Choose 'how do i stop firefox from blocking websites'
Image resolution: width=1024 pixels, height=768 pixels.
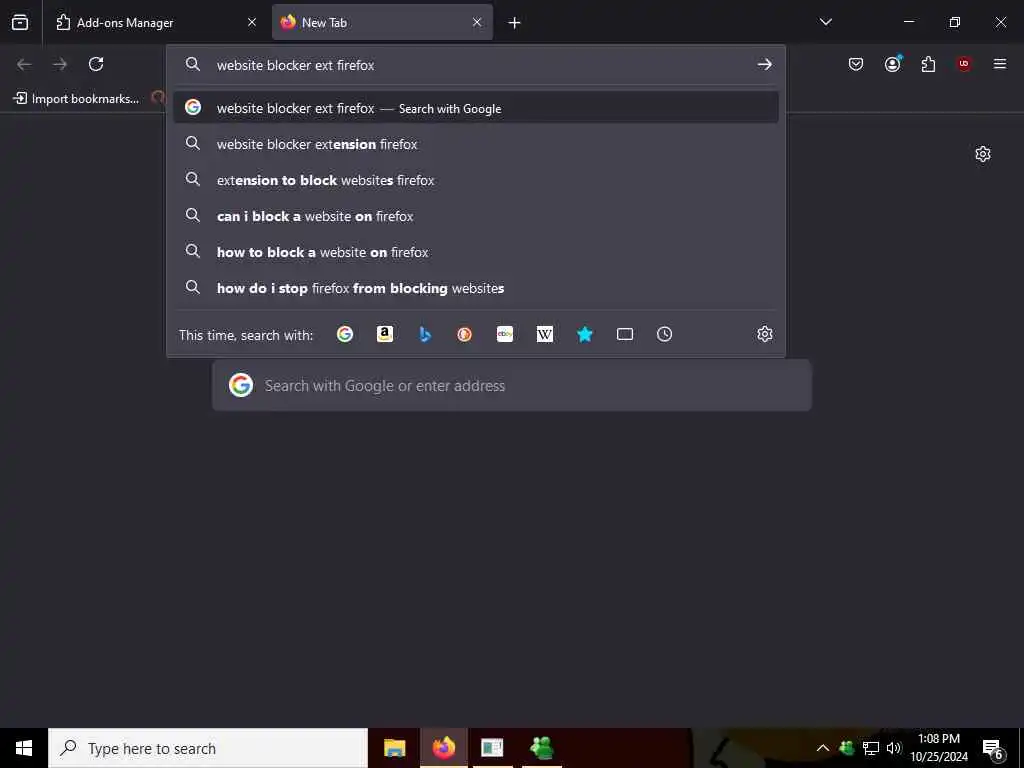pos(475,287)
